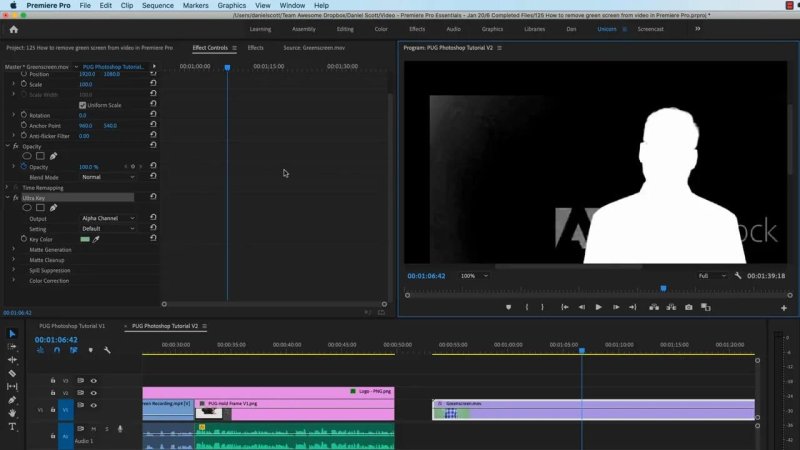
Task: Create ellipse mask under Ultra Key
Action: tap(27, 208)
